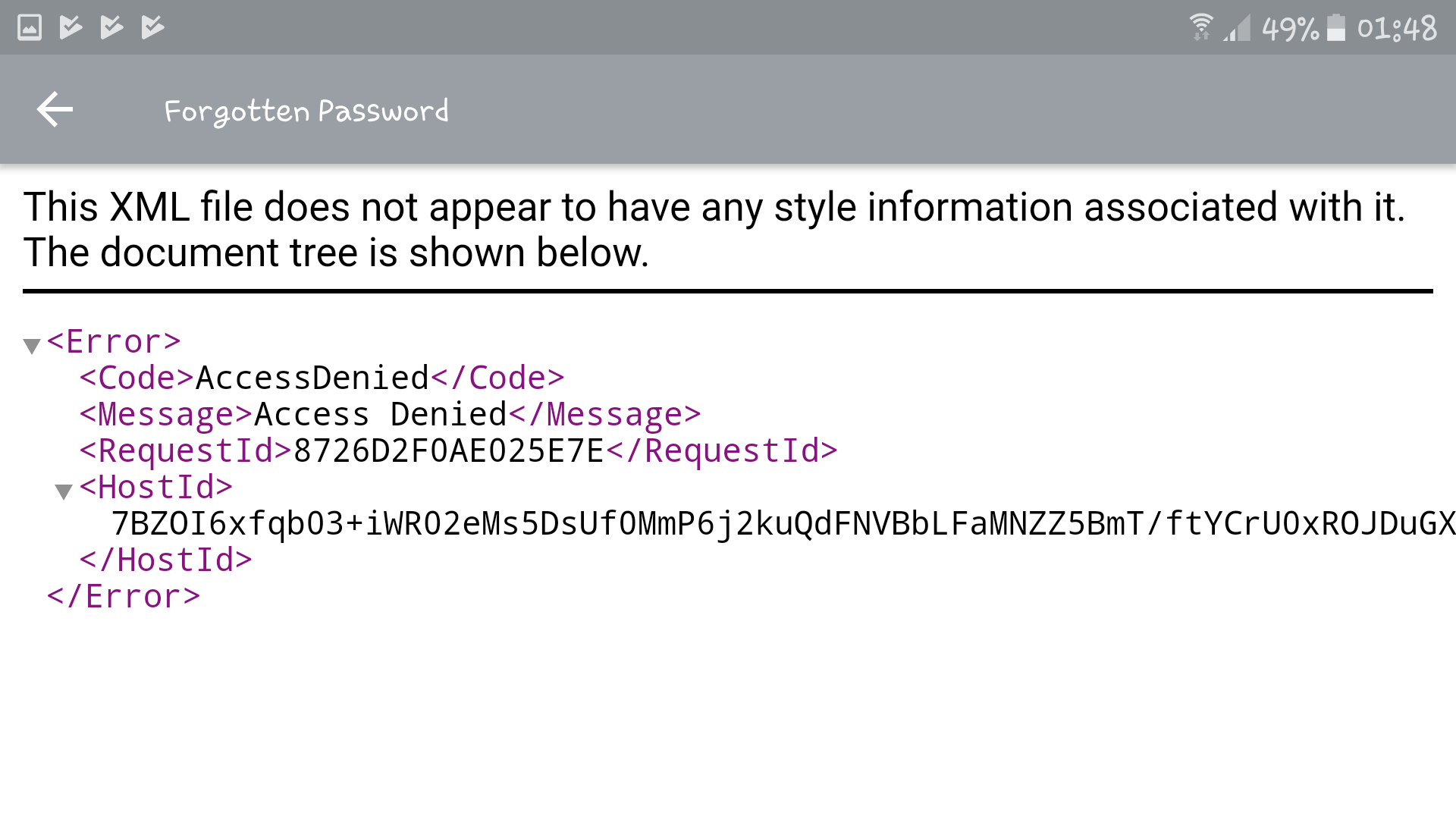Click the AccessDenied code value

[312, 378]
